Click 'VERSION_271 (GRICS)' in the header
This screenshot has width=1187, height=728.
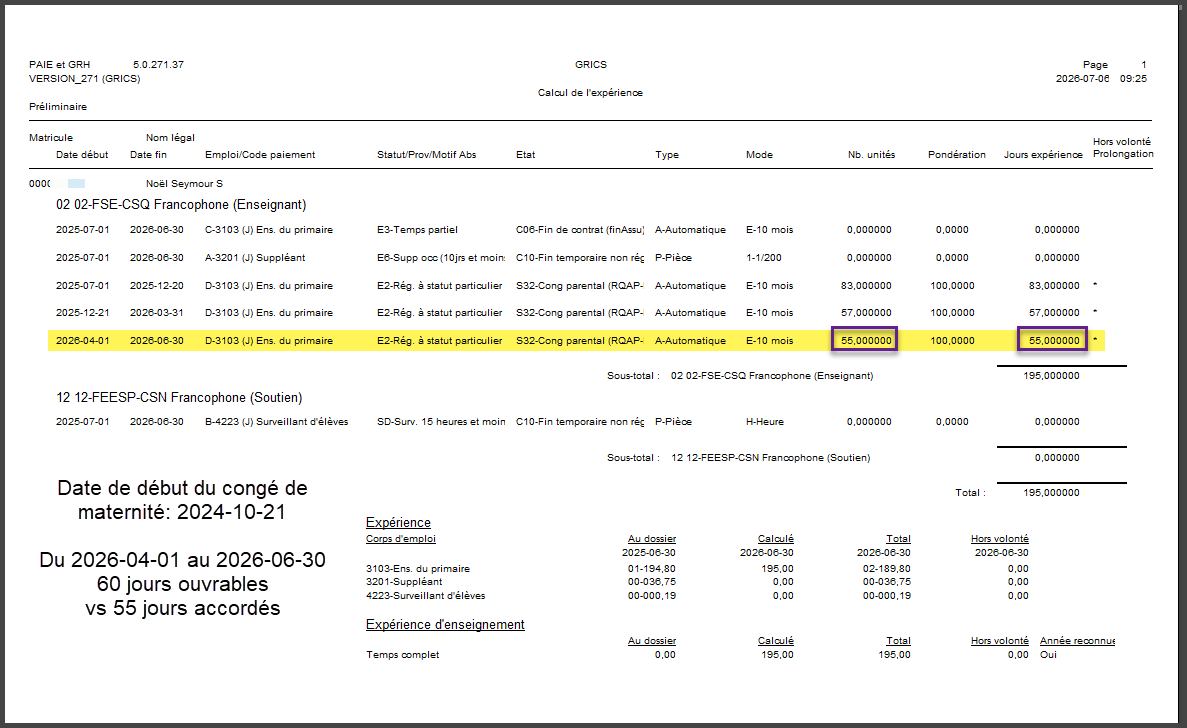pyautogui.click(x=85, y=79)
